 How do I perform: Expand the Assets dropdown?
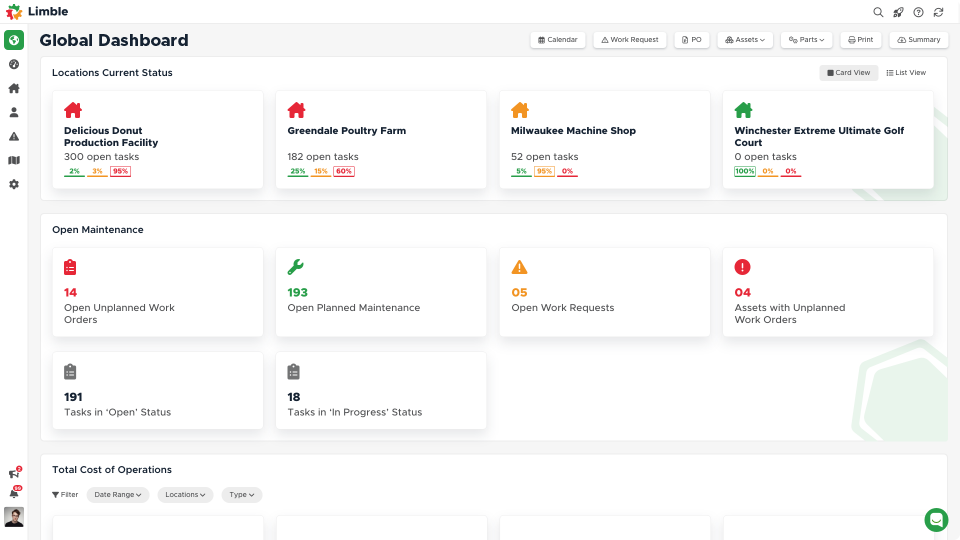[x=745, y=40]
